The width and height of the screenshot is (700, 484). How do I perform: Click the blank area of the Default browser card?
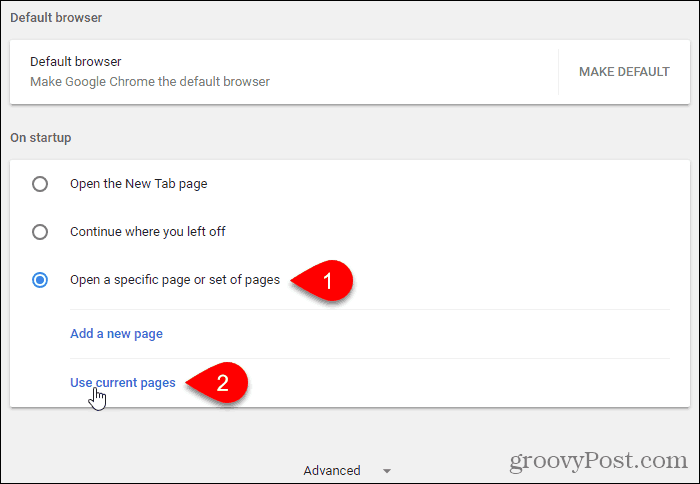point(411,72)
